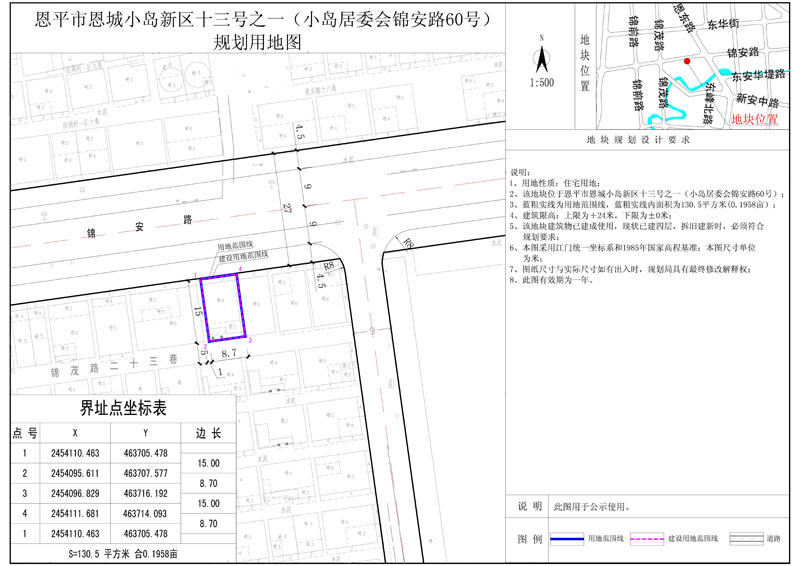Click the X column header in coordinate table
This screenshot has width=800, height=566.
[75, 433]
